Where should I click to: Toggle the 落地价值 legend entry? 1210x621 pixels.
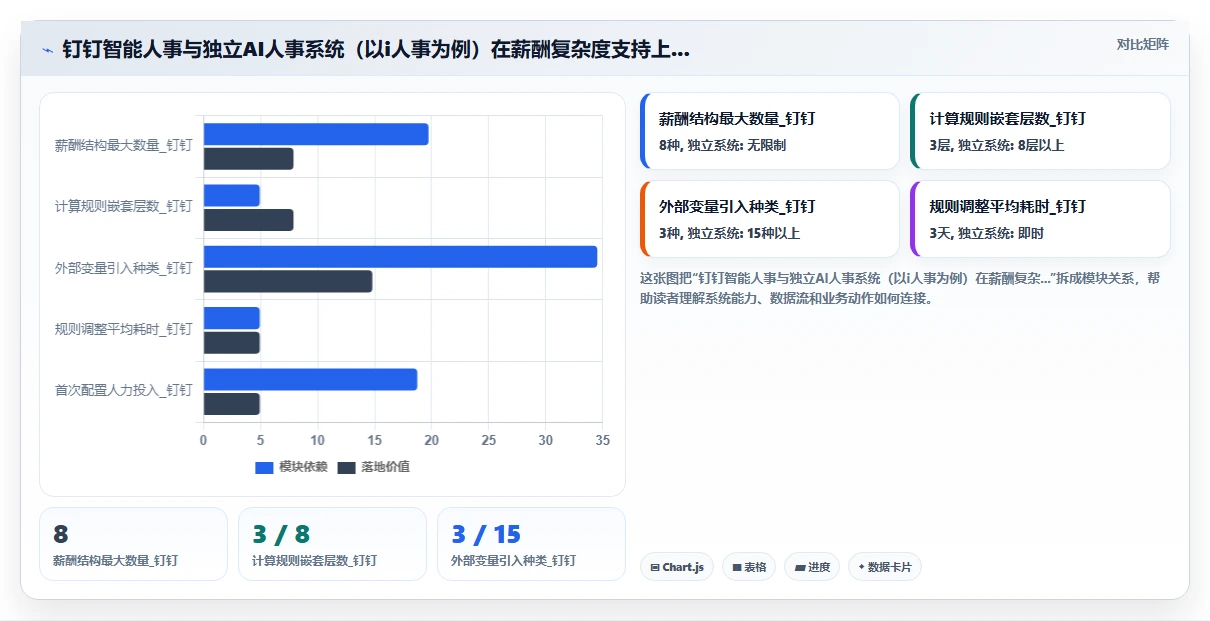click(373, 467)
